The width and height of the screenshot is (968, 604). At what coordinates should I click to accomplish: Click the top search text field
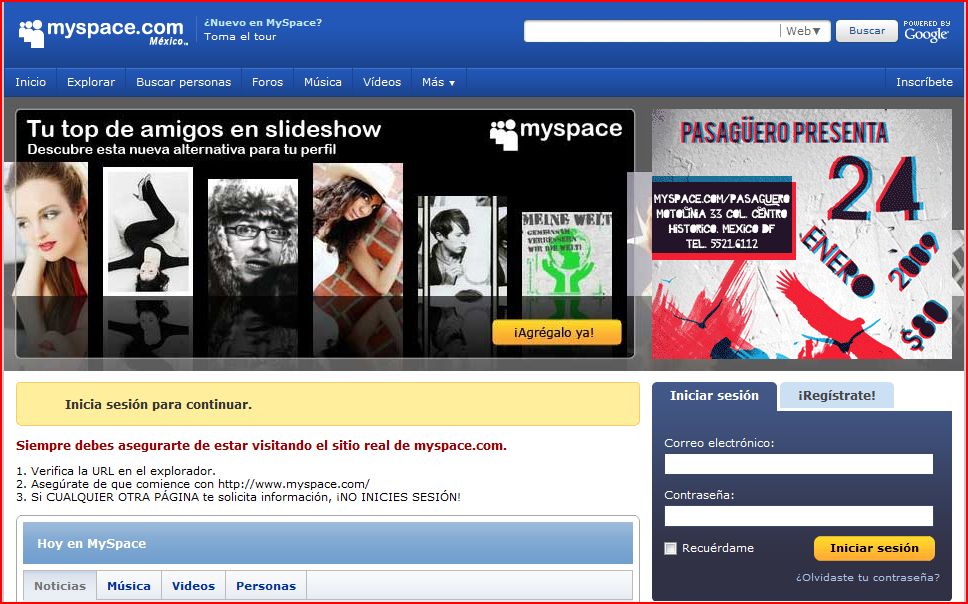click(x=652, y=31)
